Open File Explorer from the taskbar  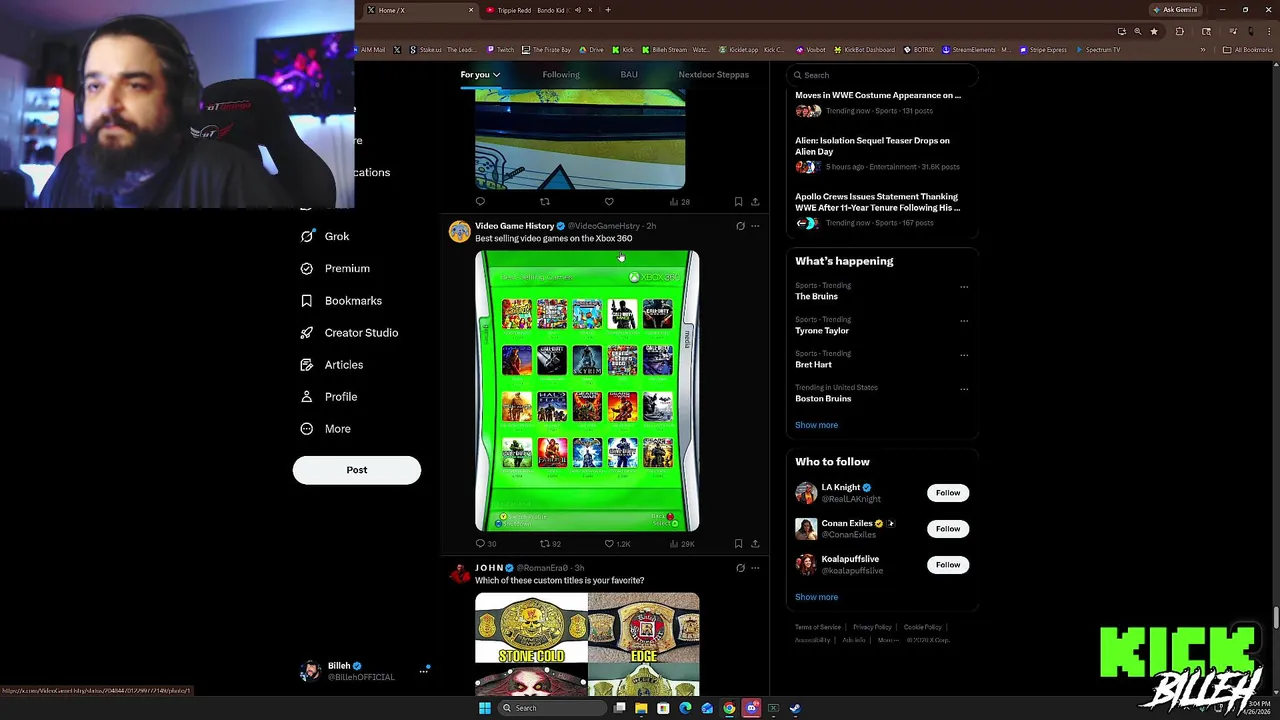[x=641, y=708]
